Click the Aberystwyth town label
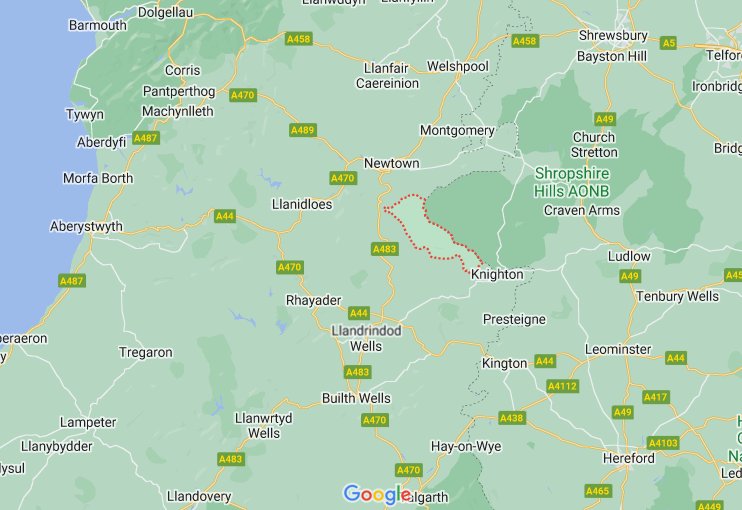Image resolution: width=742 pixels, height=510 pixels. 86,226
